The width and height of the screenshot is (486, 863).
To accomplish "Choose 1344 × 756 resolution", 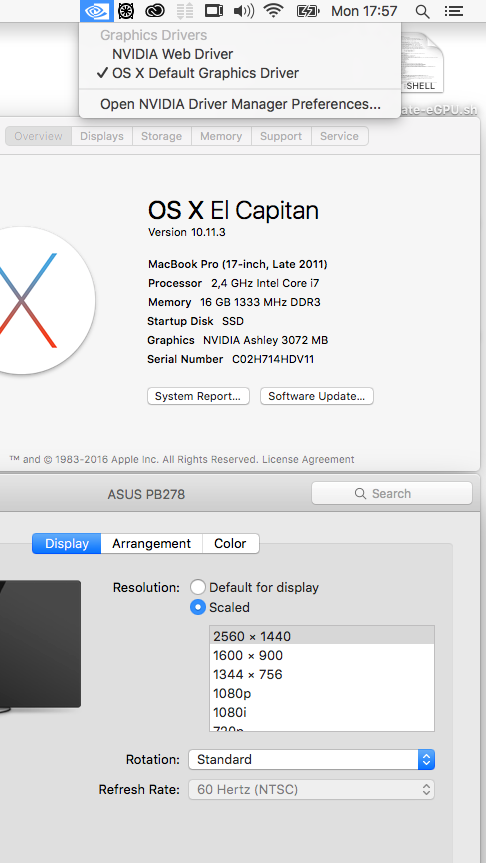I will 322,674.
